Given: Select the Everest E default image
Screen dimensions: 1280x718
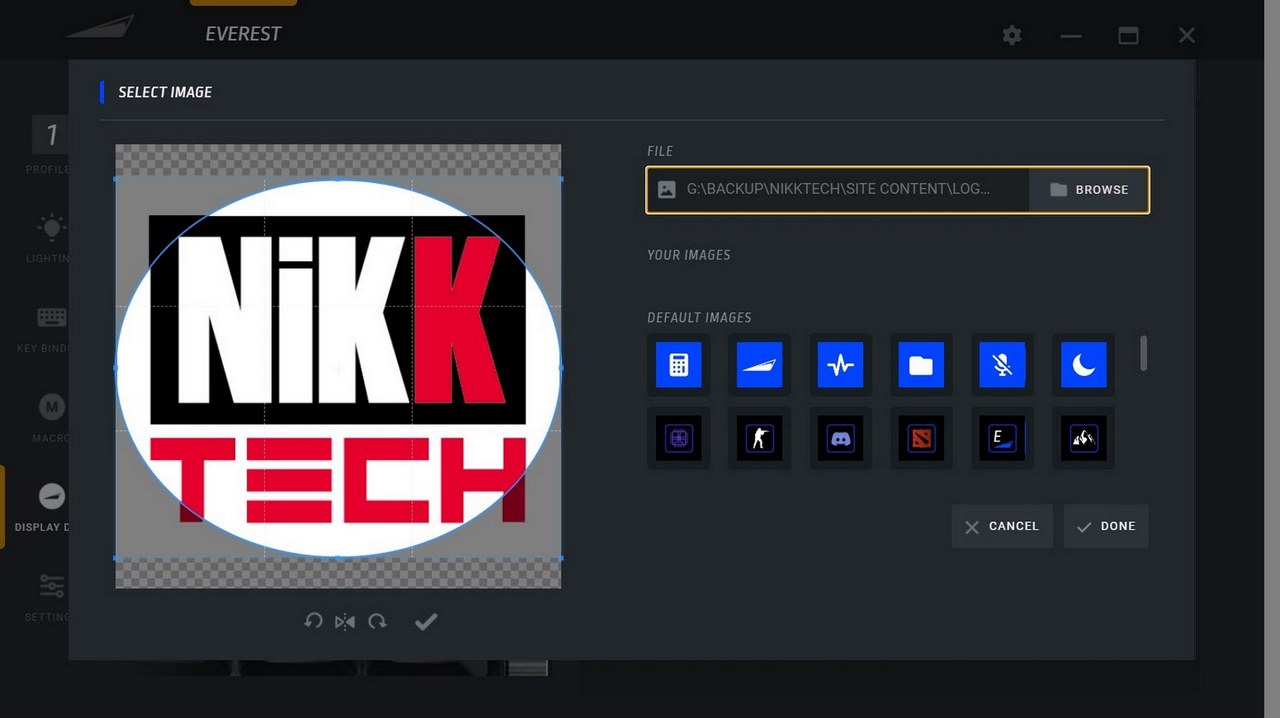Looking at the screenshot, I should [1002, 438].
